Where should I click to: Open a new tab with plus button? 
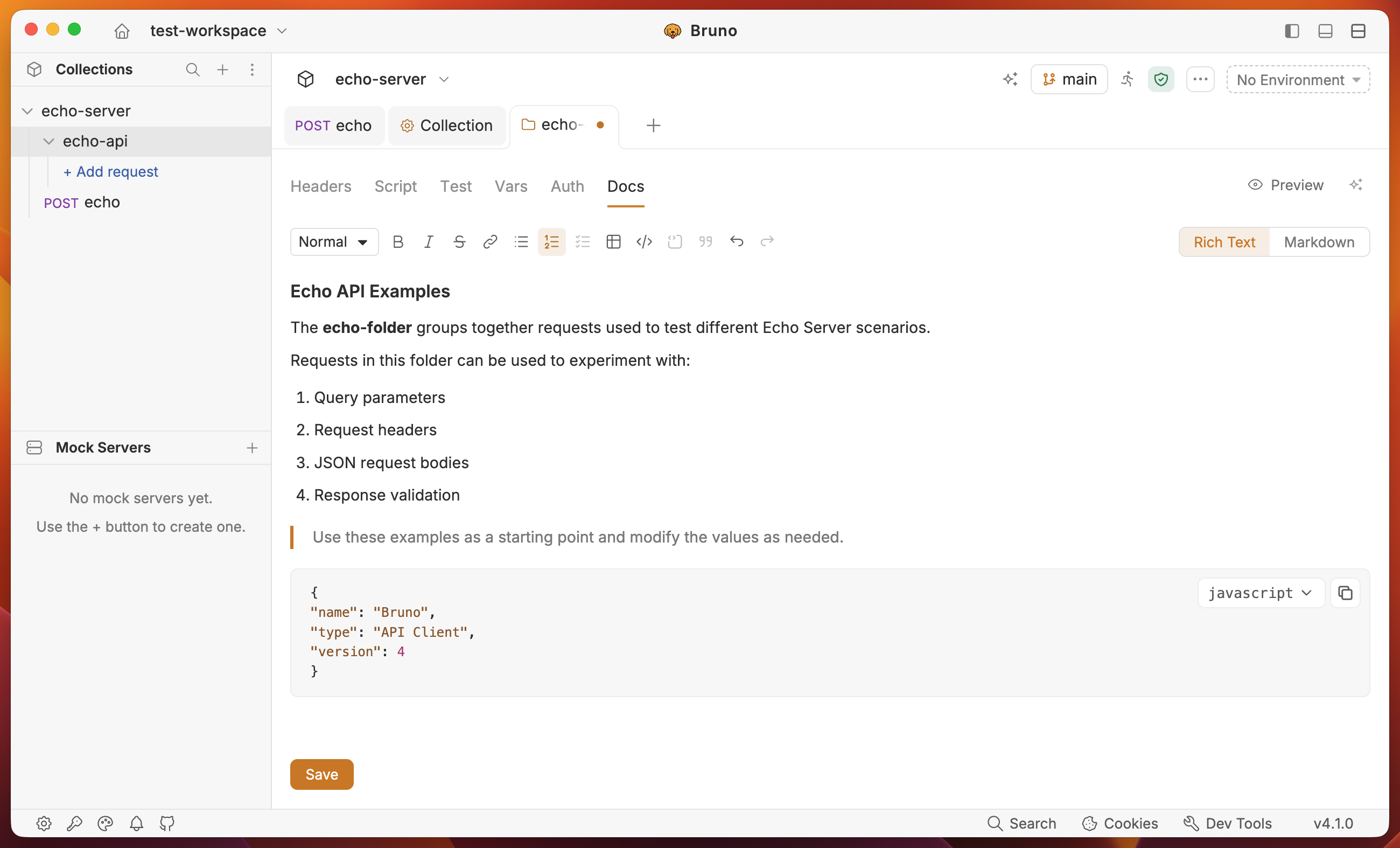[x=653, y=126]
